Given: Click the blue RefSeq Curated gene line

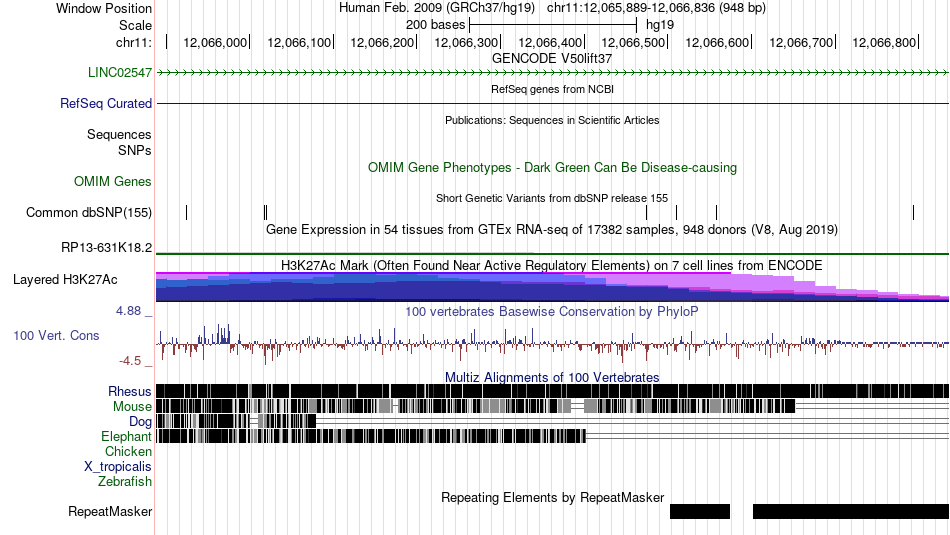Looking at the screenshot, I should [x=553, y=104].
